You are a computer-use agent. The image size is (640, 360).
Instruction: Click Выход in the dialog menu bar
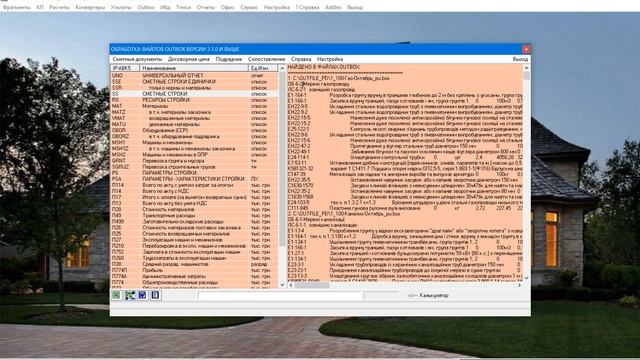click(x=520, y=59)
